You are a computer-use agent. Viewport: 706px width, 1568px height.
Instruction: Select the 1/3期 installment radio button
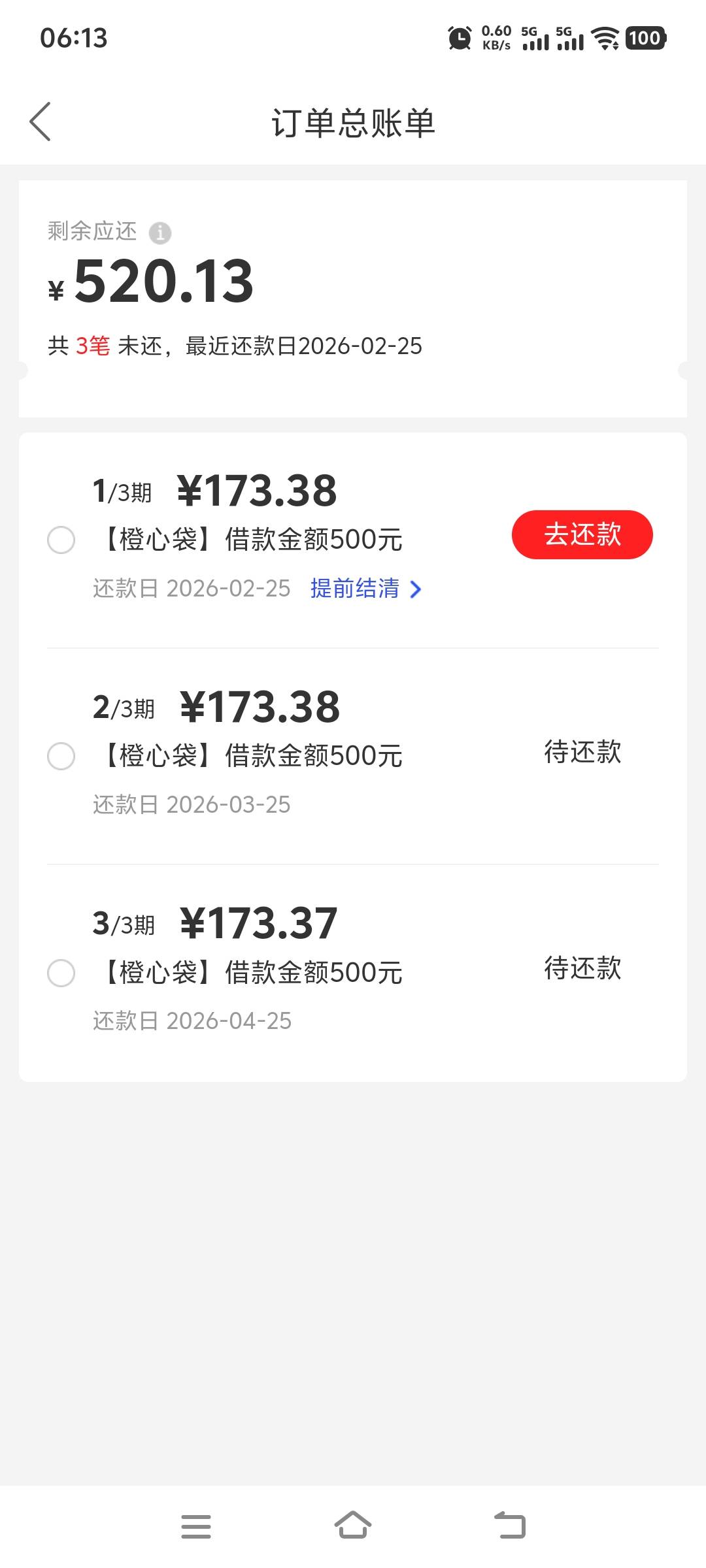coord(61,540)
